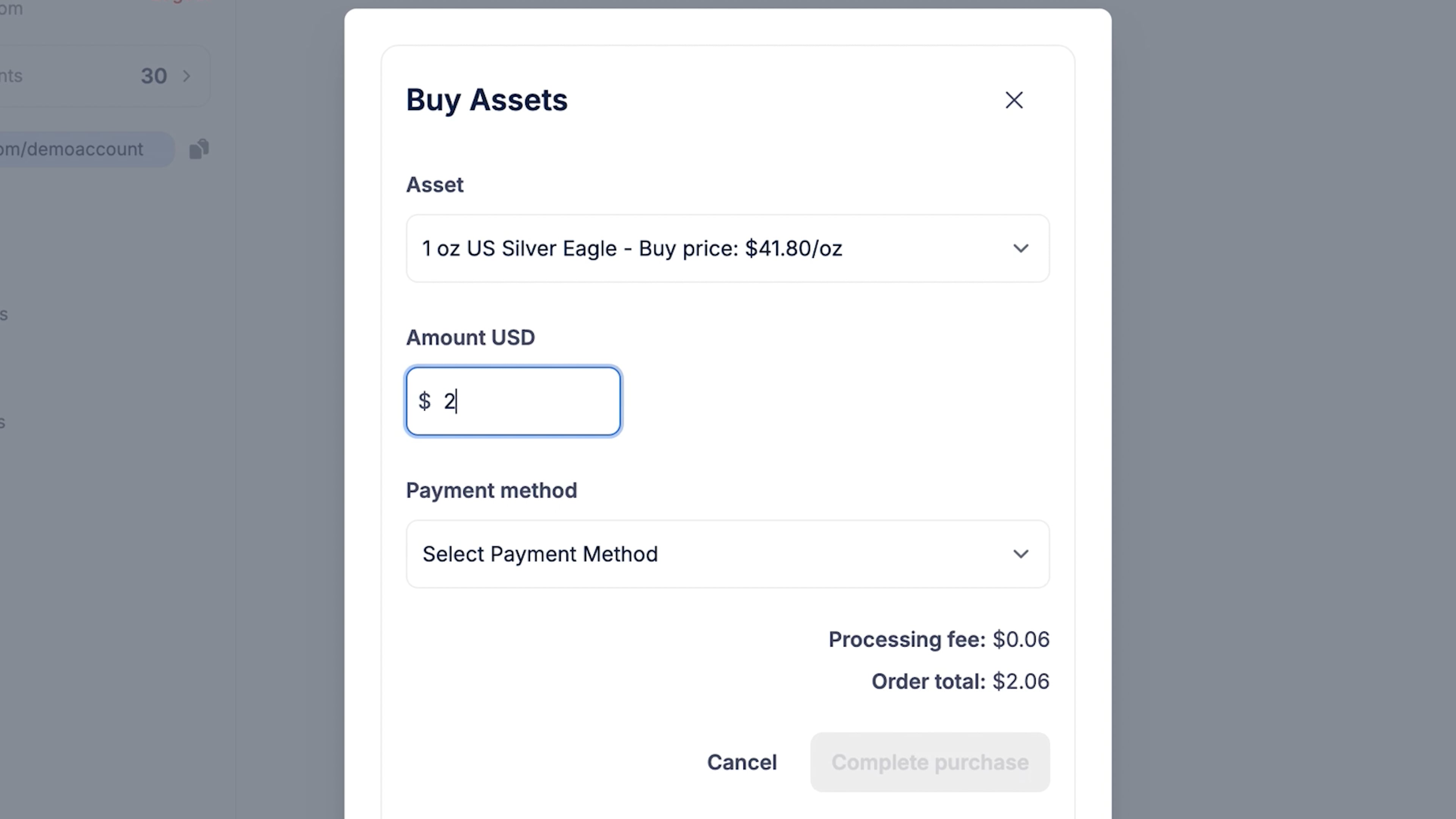Open the 1 oz US Silver Eagle selector

click(x=632, y=249)
